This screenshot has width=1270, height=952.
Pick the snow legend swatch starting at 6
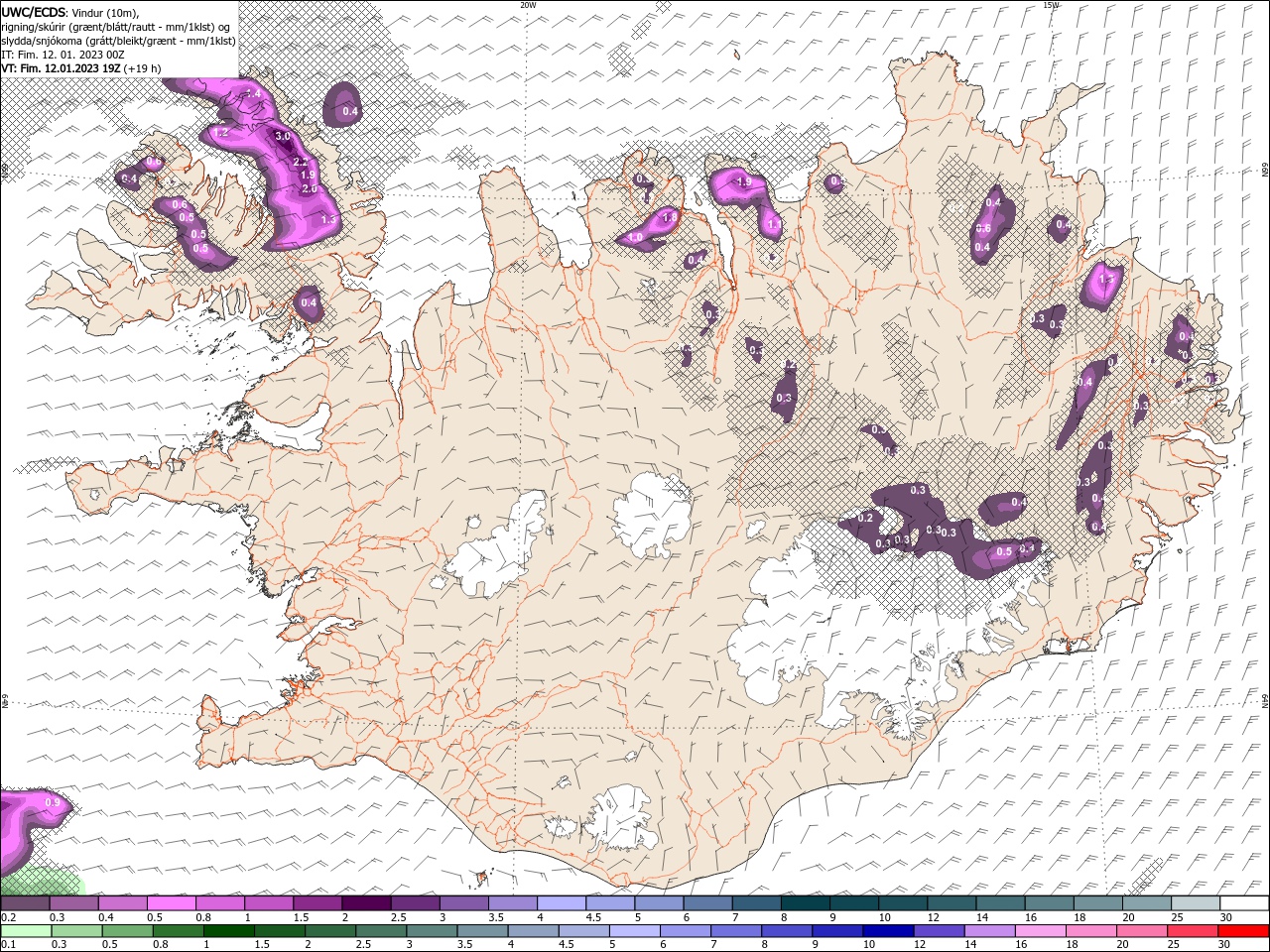click(x=707, y=903)
